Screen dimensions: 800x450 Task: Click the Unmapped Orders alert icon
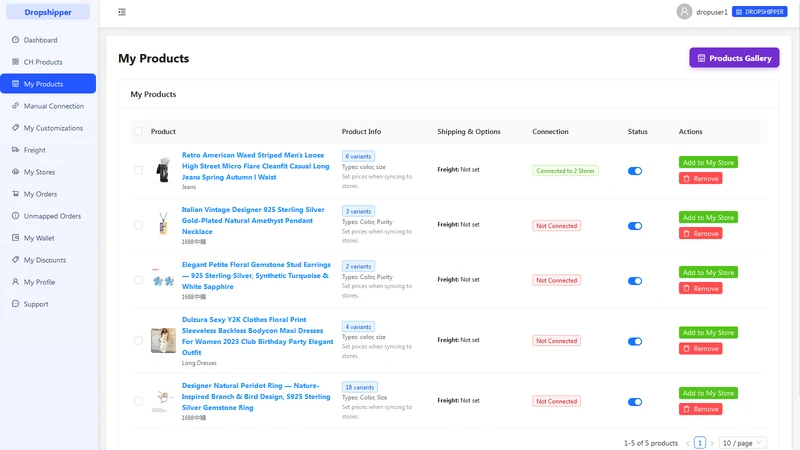coord(15,216)
